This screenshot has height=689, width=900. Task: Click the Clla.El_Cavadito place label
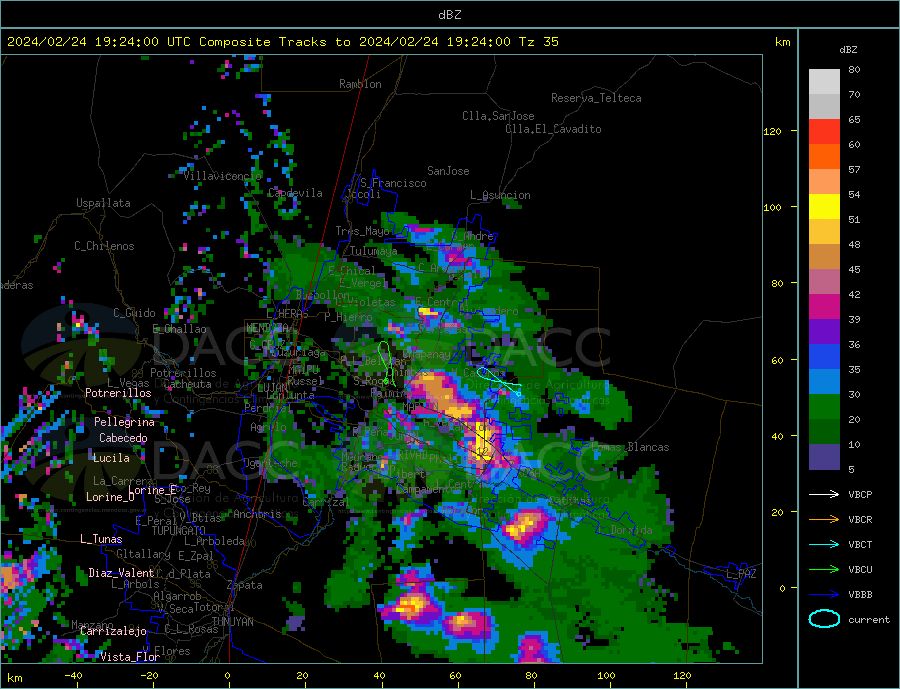click(x=553, y=129)
